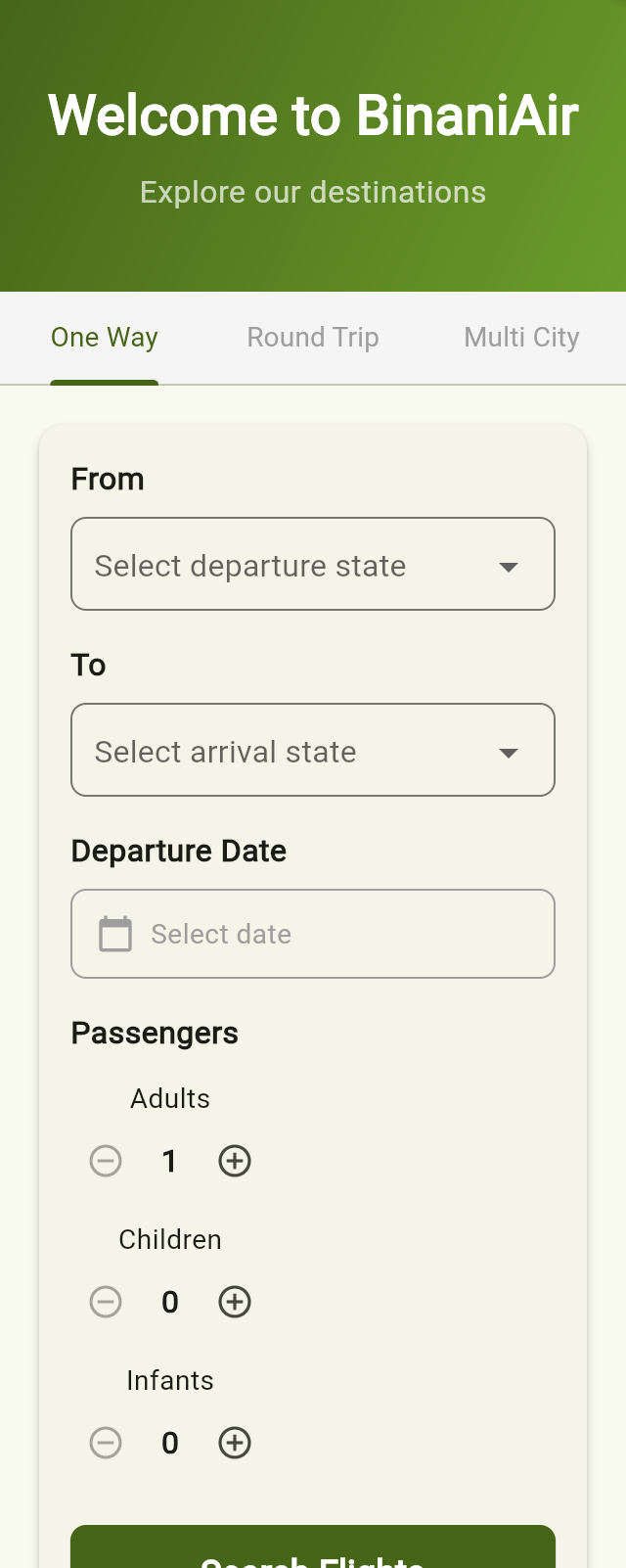The width and height of the screenshot is (626, 1568).
Task: Decrease the Infants count with the minus icon
Action: pos(106,1443)
